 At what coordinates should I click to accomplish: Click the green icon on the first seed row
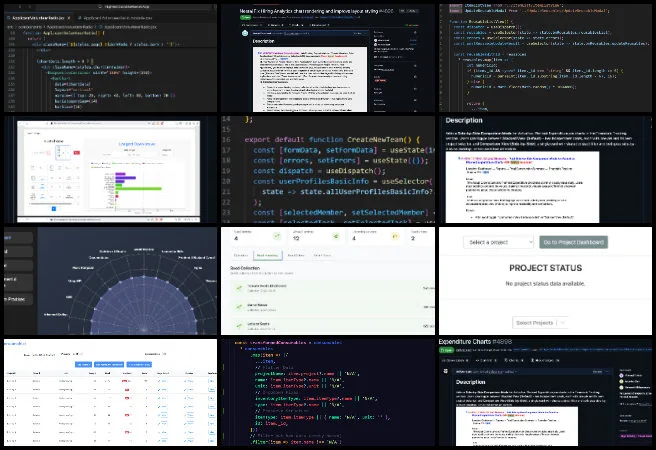(239, 288)
